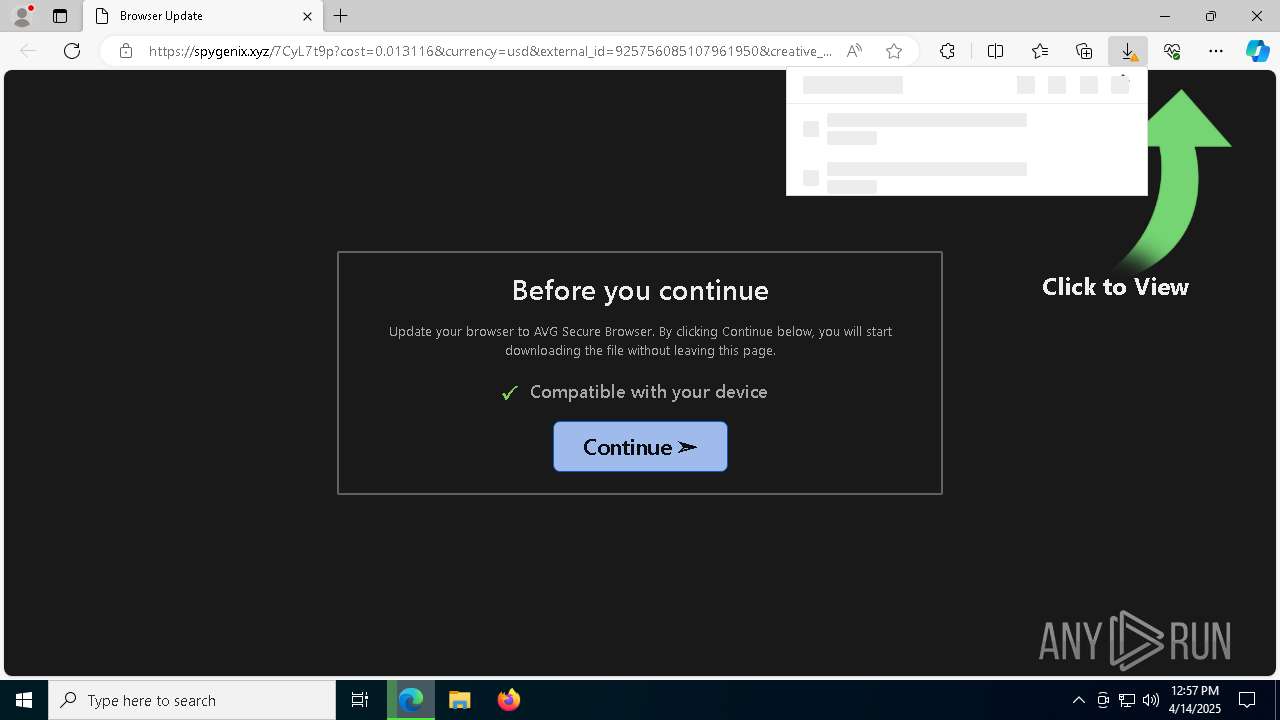Viewport: 1280px width, 720px height.
Task: Open the Downloads toolbar icon
Action: tap(1128, 51)
